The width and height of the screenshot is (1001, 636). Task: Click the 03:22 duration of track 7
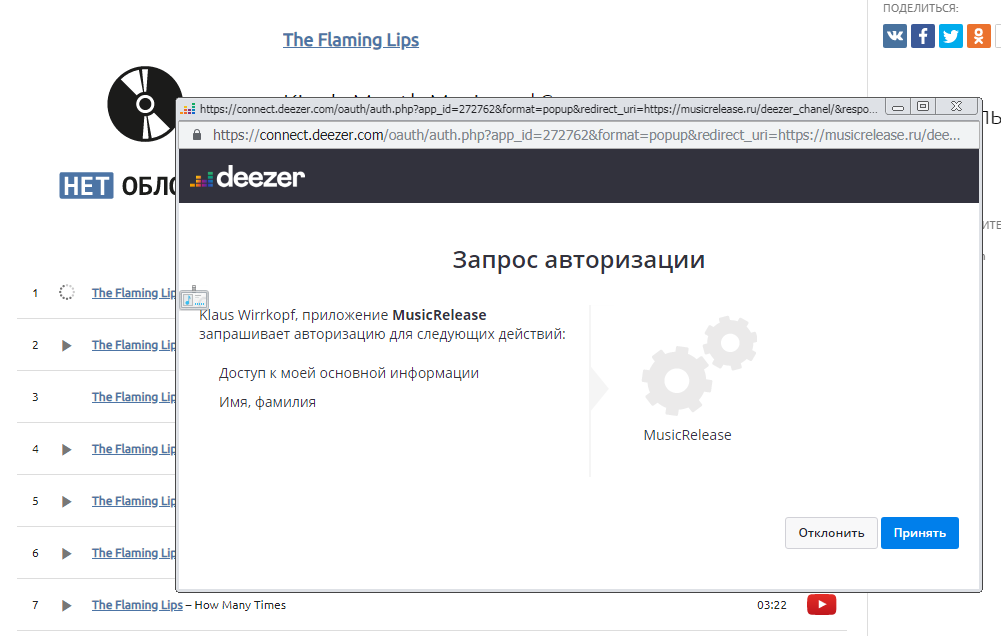click(x=772, y=605)
